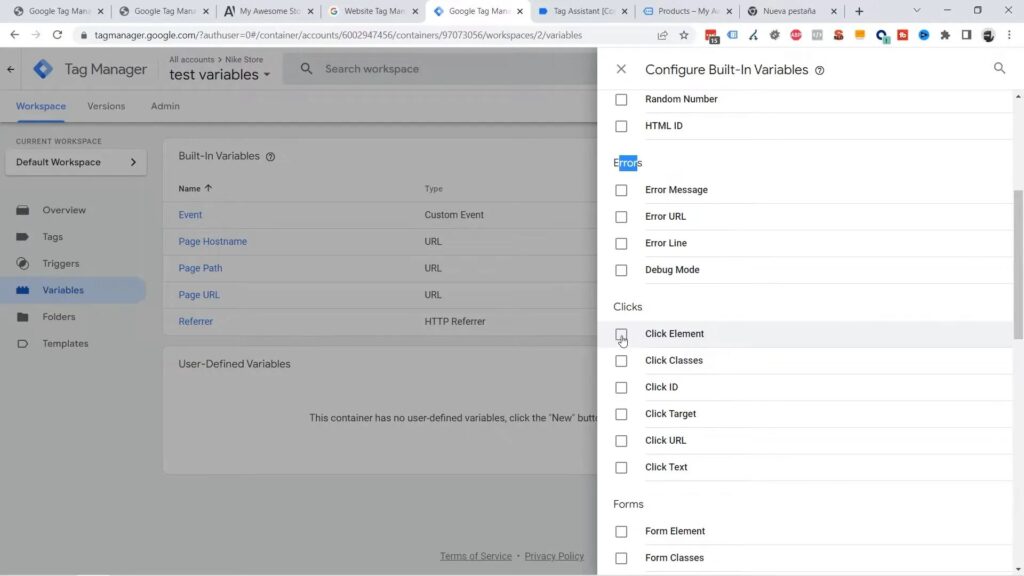Open the test variables container dropdown
Image resolution: width=1024 pixels, height=576 pixels.
tap(219, 74)
